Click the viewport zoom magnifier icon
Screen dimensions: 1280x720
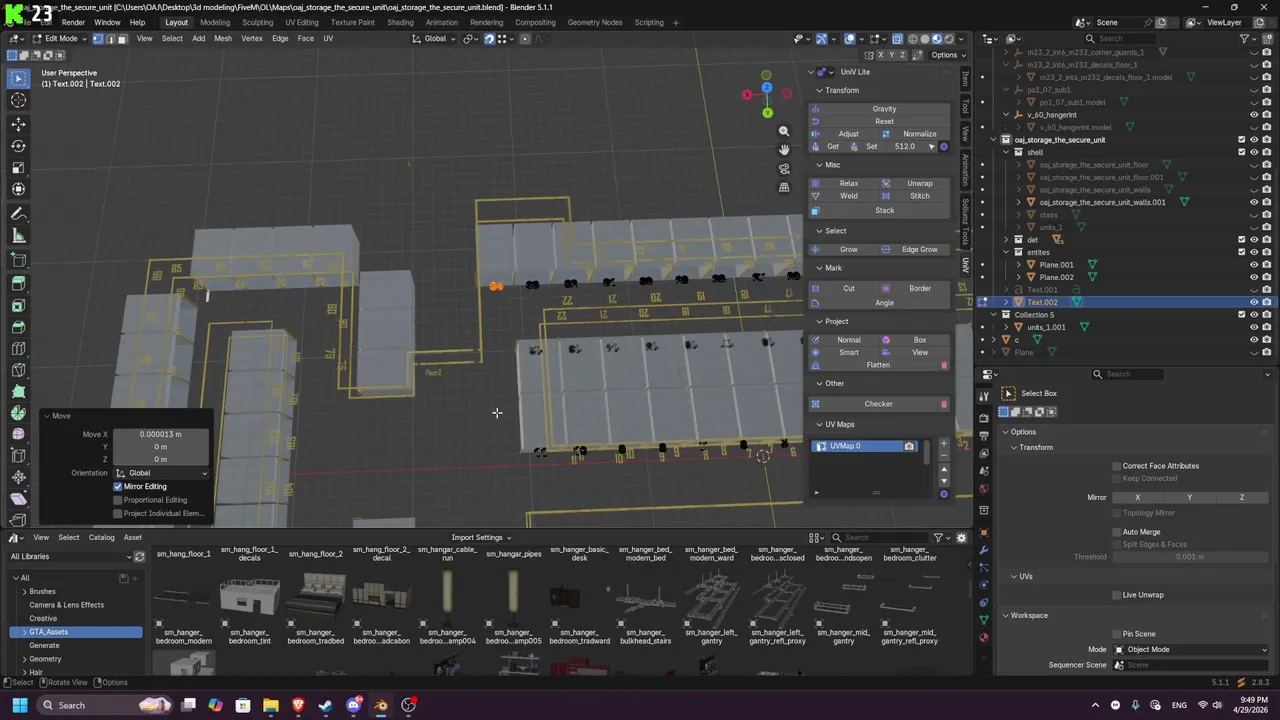pyautogui.click(x=784, y=131)
